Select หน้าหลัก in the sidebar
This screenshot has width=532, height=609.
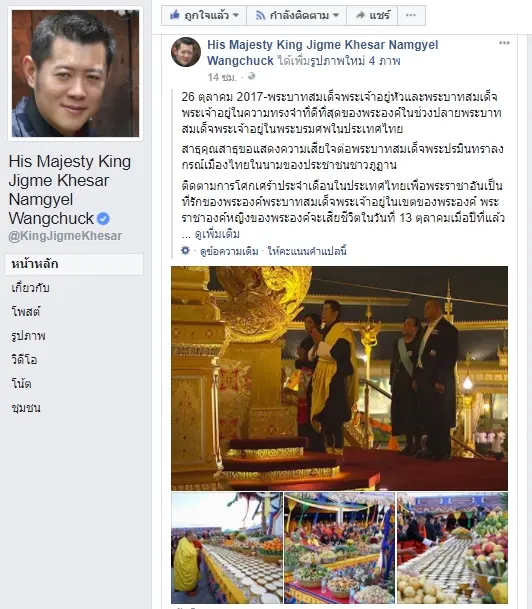coord(74,264)
